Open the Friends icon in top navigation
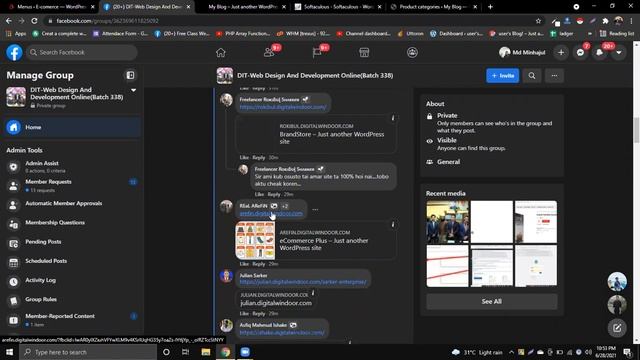 [x=269, y=53]
